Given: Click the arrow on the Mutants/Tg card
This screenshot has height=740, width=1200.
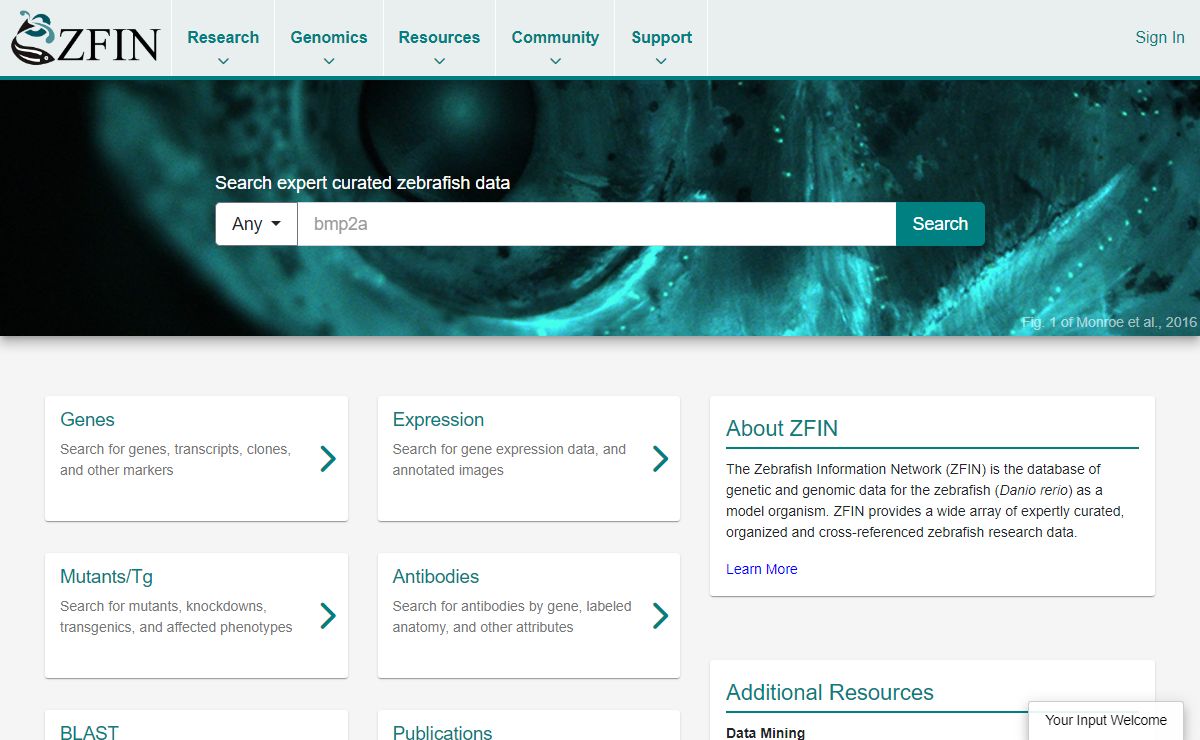Looking at the screenshot, I should click(x=328, y=616).
